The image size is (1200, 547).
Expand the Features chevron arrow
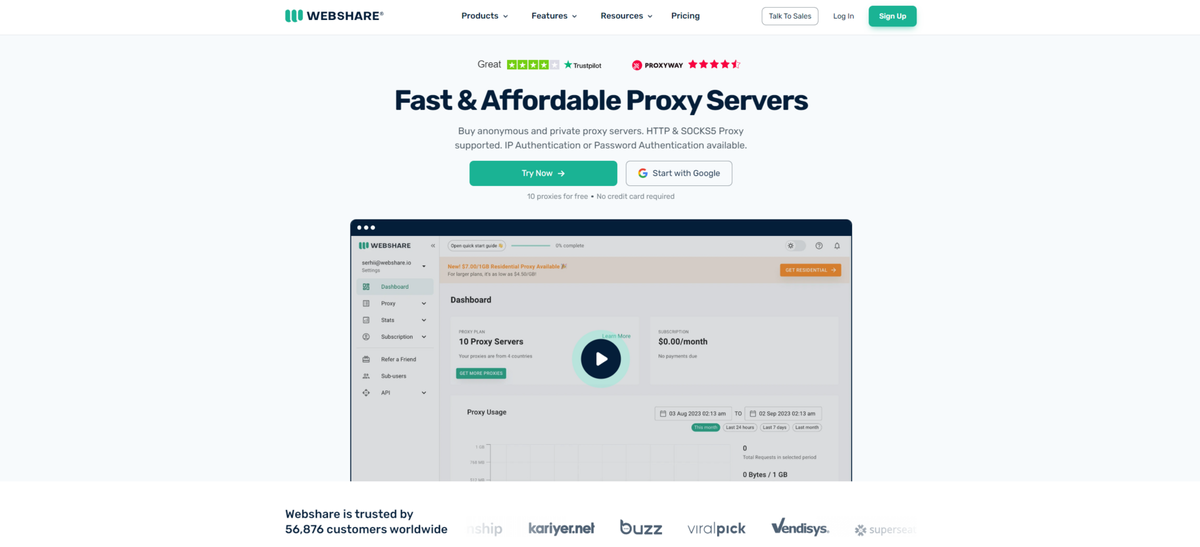click(x=574, y=17)
